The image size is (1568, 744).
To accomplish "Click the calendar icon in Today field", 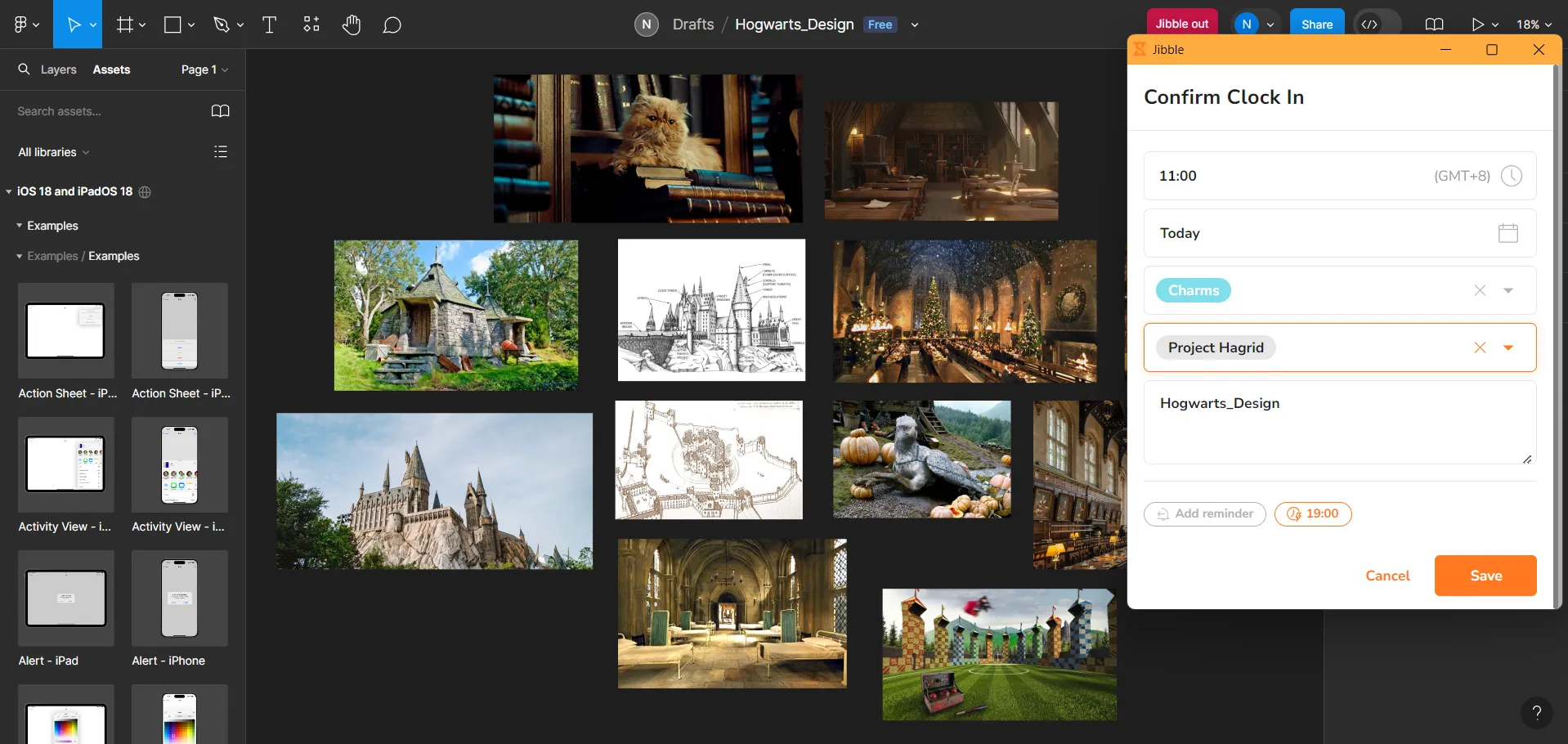I will click(1508, 233).
